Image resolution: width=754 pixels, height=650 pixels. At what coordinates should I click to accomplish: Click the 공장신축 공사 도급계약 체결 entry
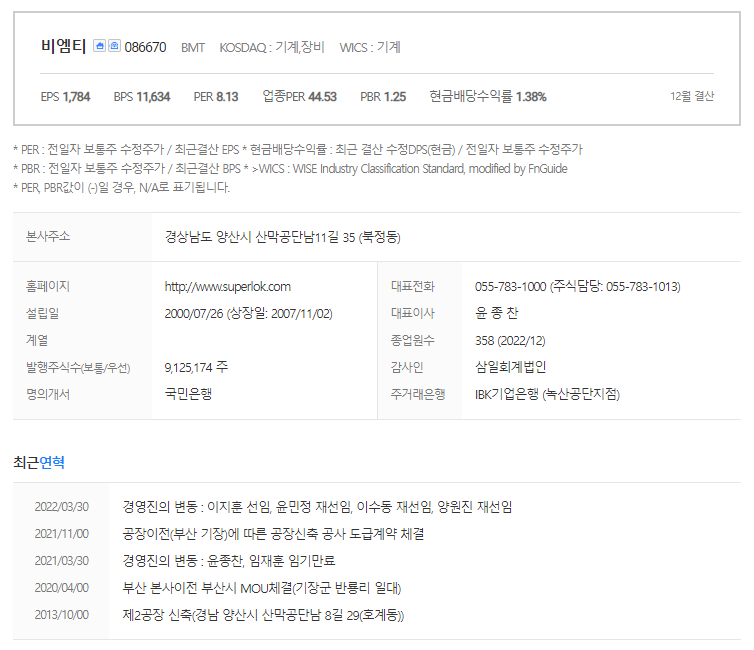[273, 534]
